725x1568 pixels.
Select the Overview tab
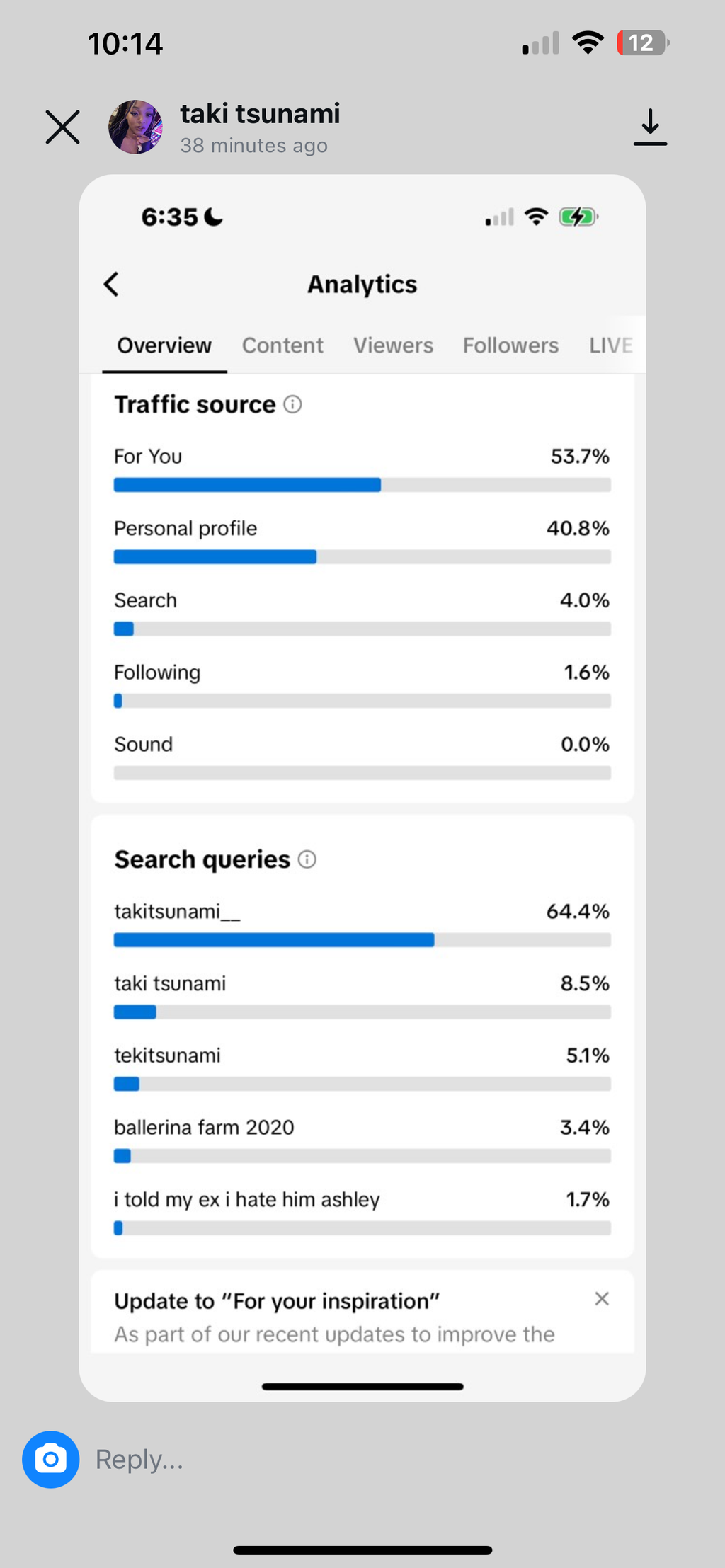(164, 345)
